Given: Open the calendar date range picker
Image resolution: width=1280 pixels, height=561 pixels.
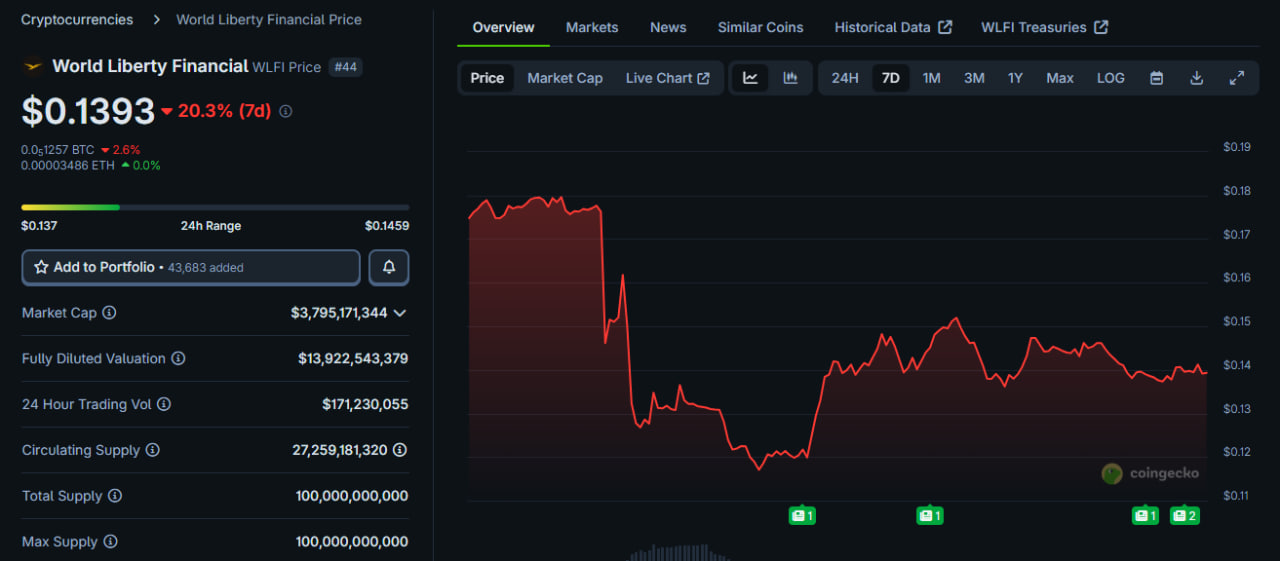Looking at the screenshot, I should click(x=1156, y=78).
